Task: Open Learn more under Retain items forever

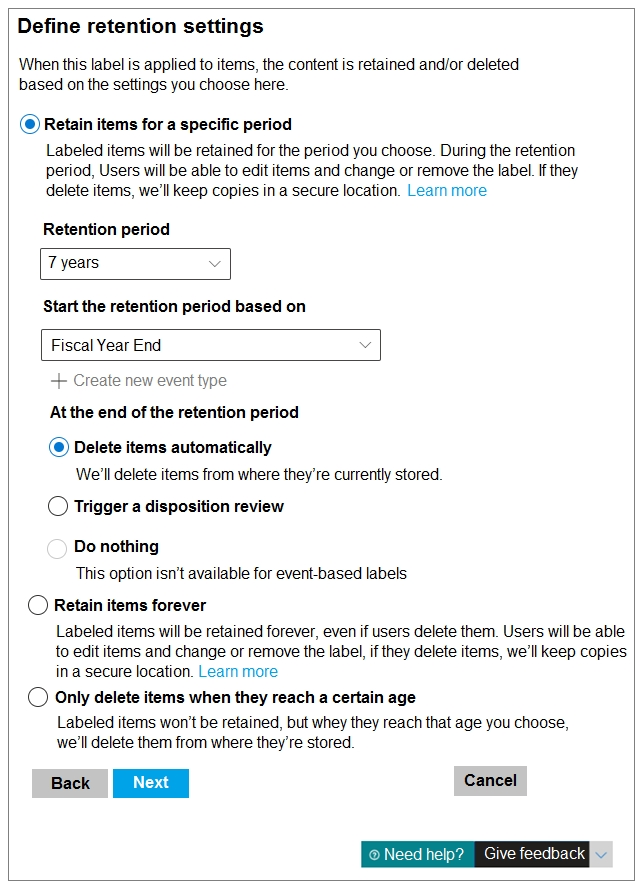Action: [238, 672]
